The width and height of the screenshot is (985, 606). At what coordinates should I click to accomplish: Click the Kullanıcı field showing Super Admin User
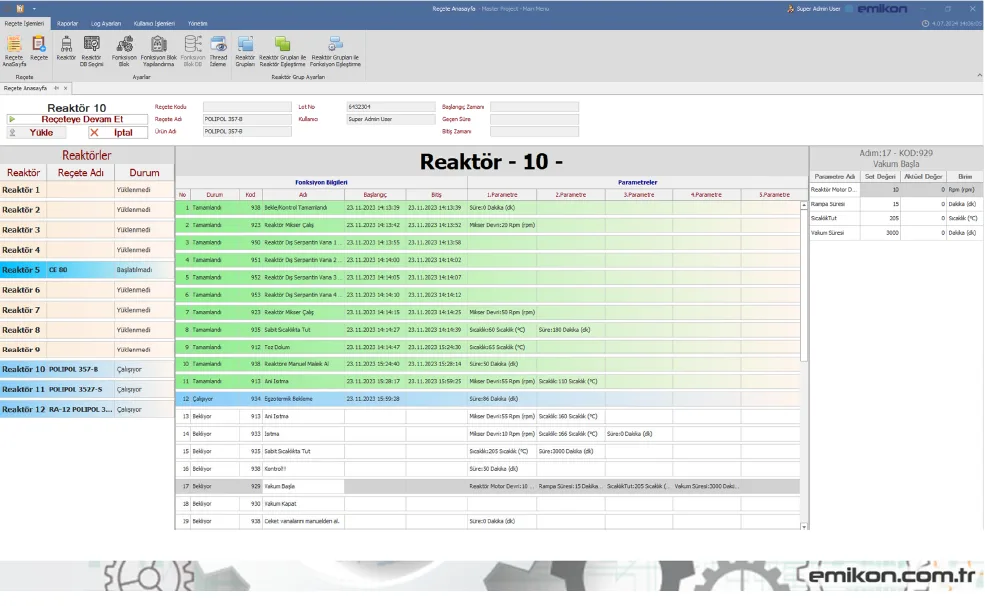pos(390,119)
